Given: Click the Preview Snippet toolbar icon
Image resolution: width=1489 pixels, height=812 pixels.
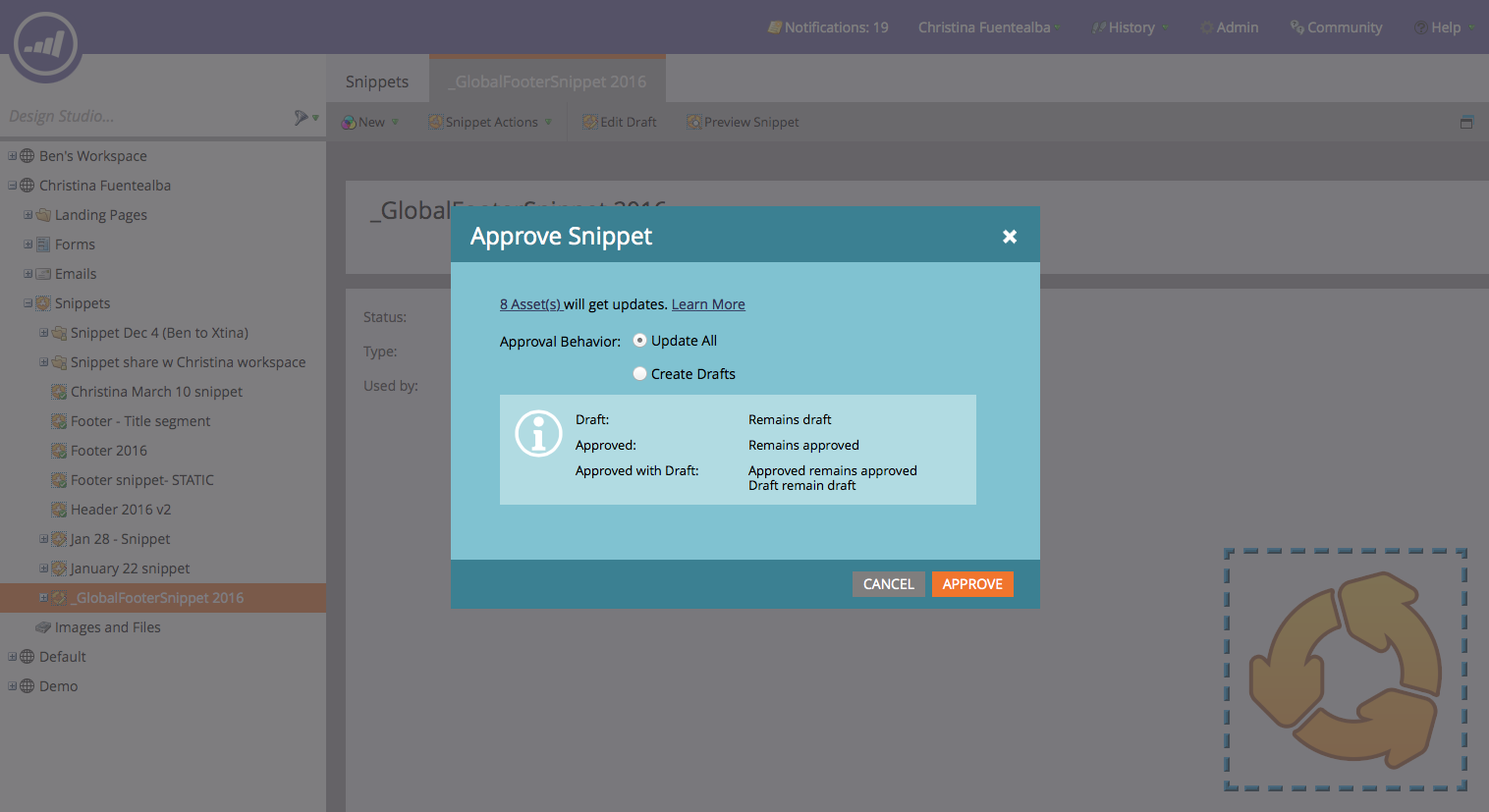Looking at the screenshot, I should (693, 122).
